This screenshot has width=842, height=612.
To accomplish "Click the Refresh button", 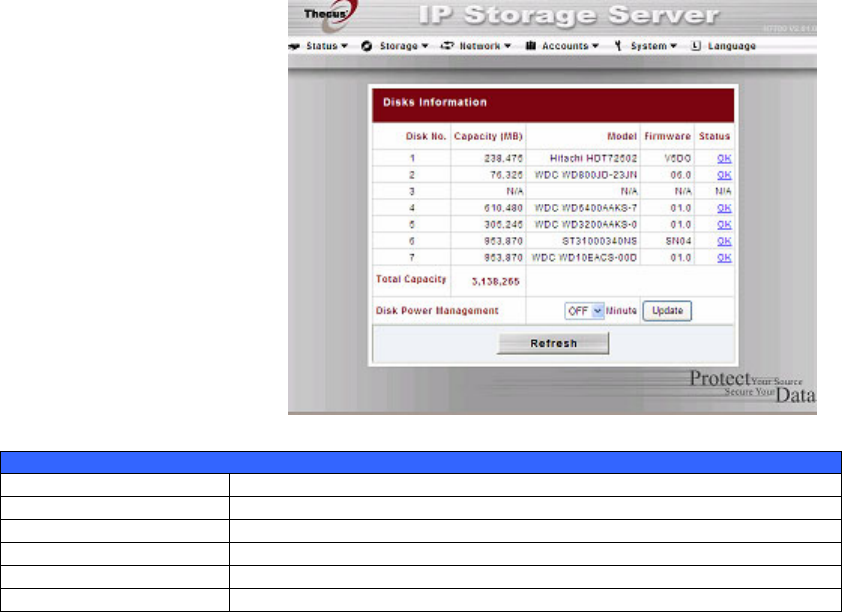I will (553, 344).
